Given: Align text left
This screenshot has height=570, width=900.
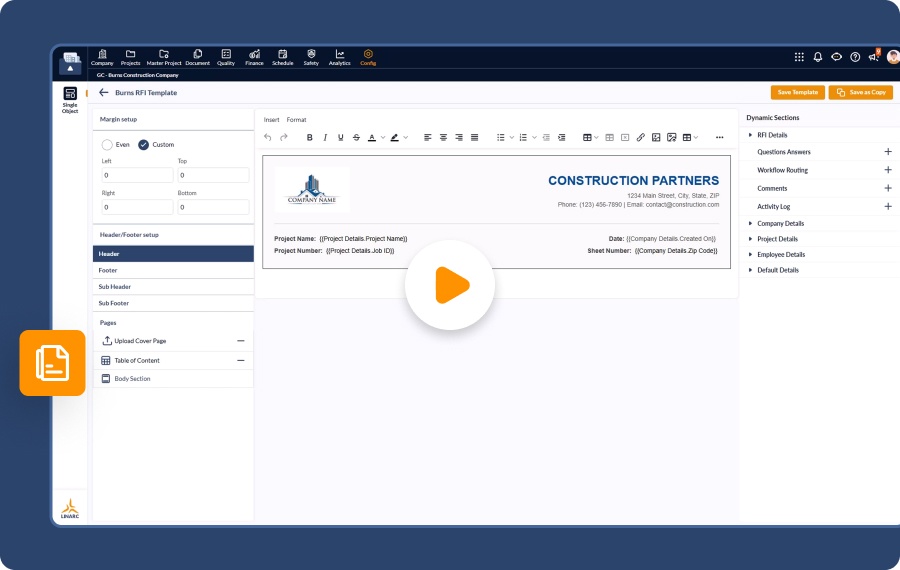Looking at the screenshot, I should [x=428, y=137].
